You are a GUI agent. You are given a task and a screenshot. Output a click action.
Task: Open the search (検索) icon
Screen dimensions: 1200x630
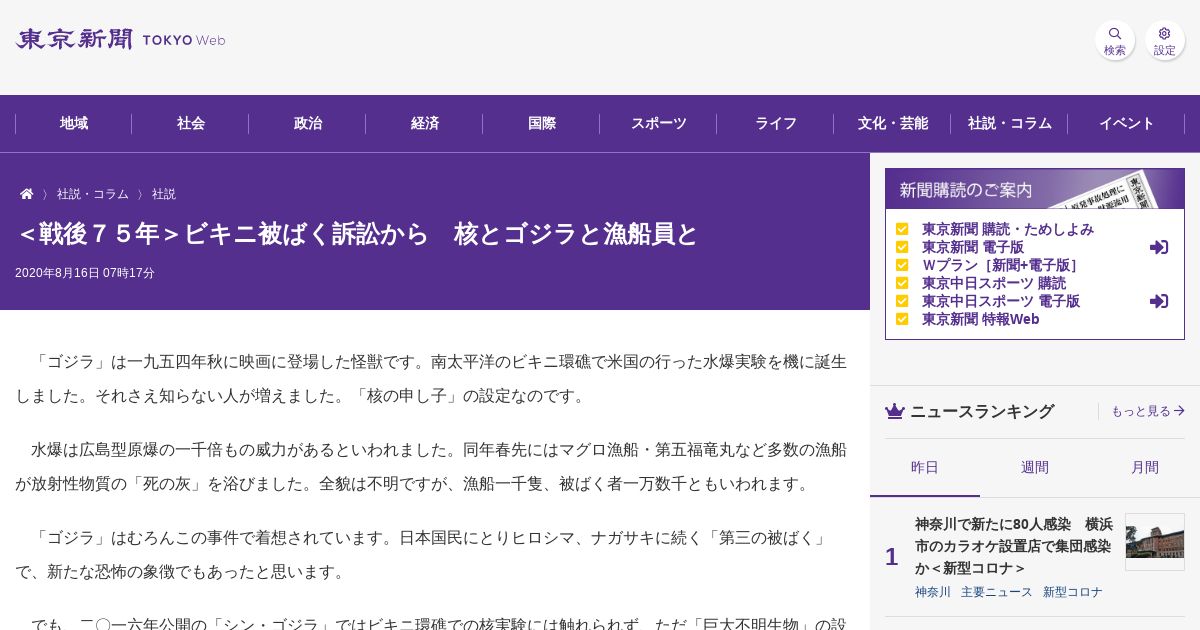pos(1115,40)
